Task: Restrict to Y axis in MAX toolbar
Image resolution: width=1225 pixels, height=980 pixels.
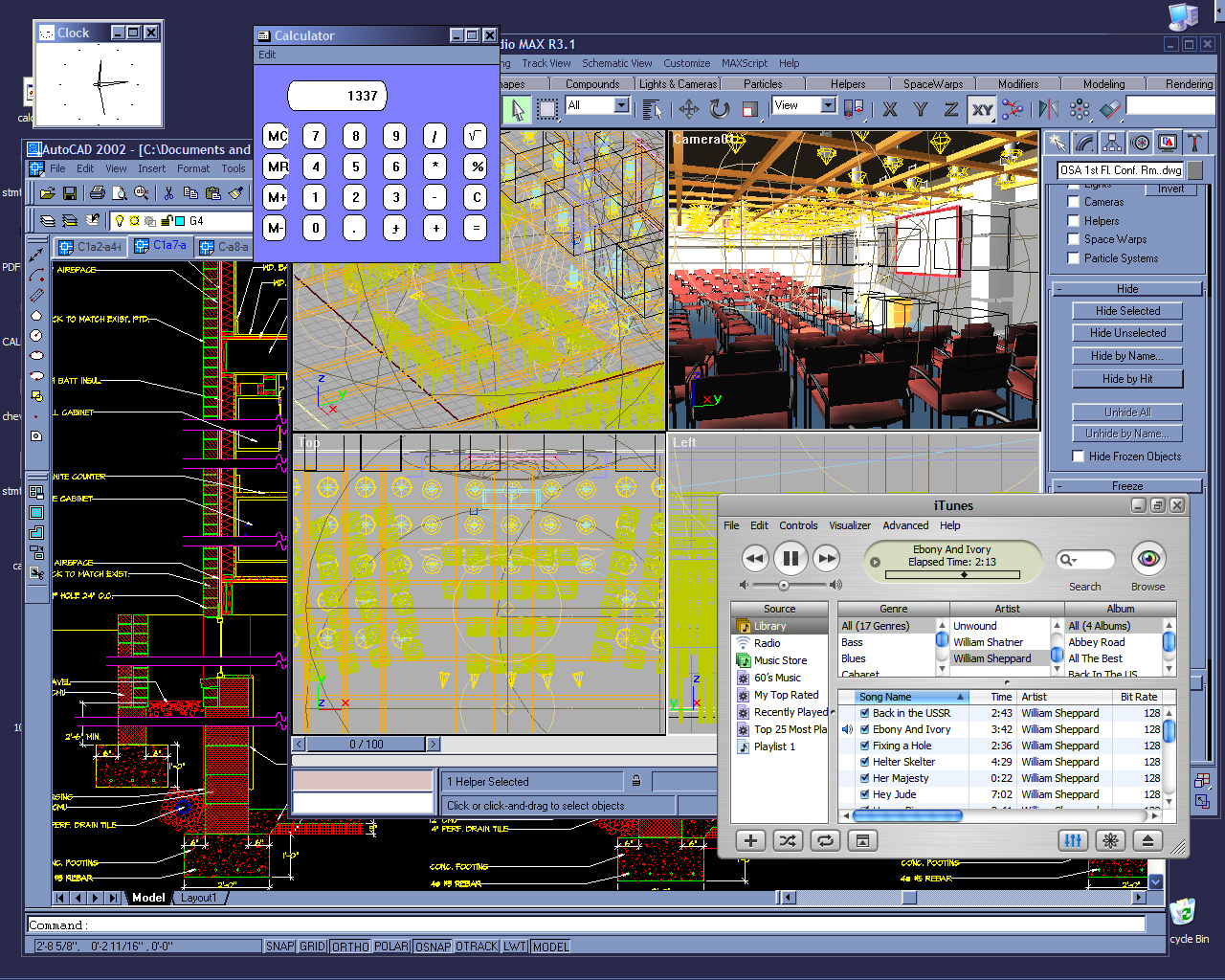Action: [x=921, y=109]
